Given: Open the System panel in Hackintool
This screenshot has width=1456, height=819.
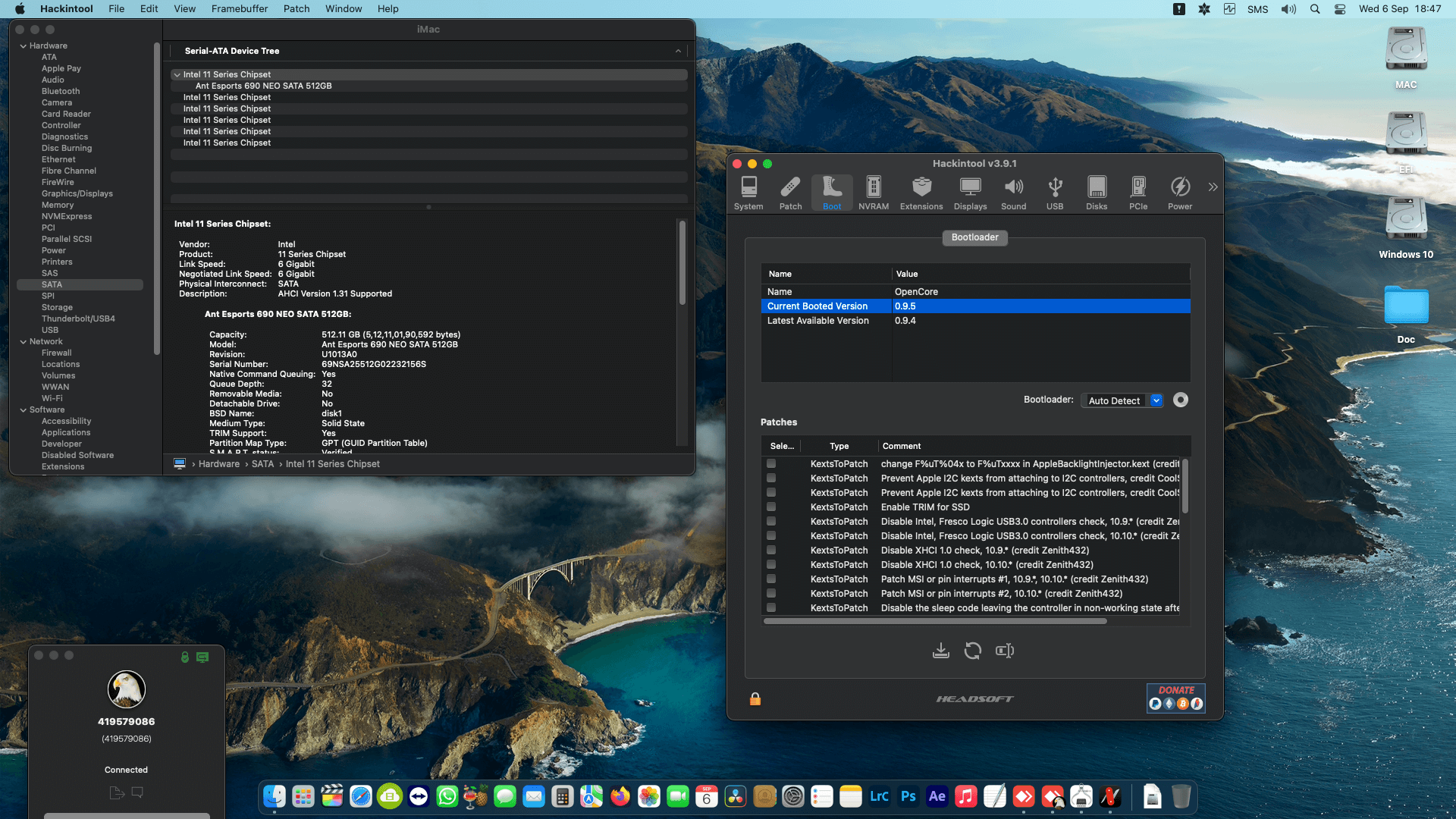Looking at the screenshot, I should (748, 192).
